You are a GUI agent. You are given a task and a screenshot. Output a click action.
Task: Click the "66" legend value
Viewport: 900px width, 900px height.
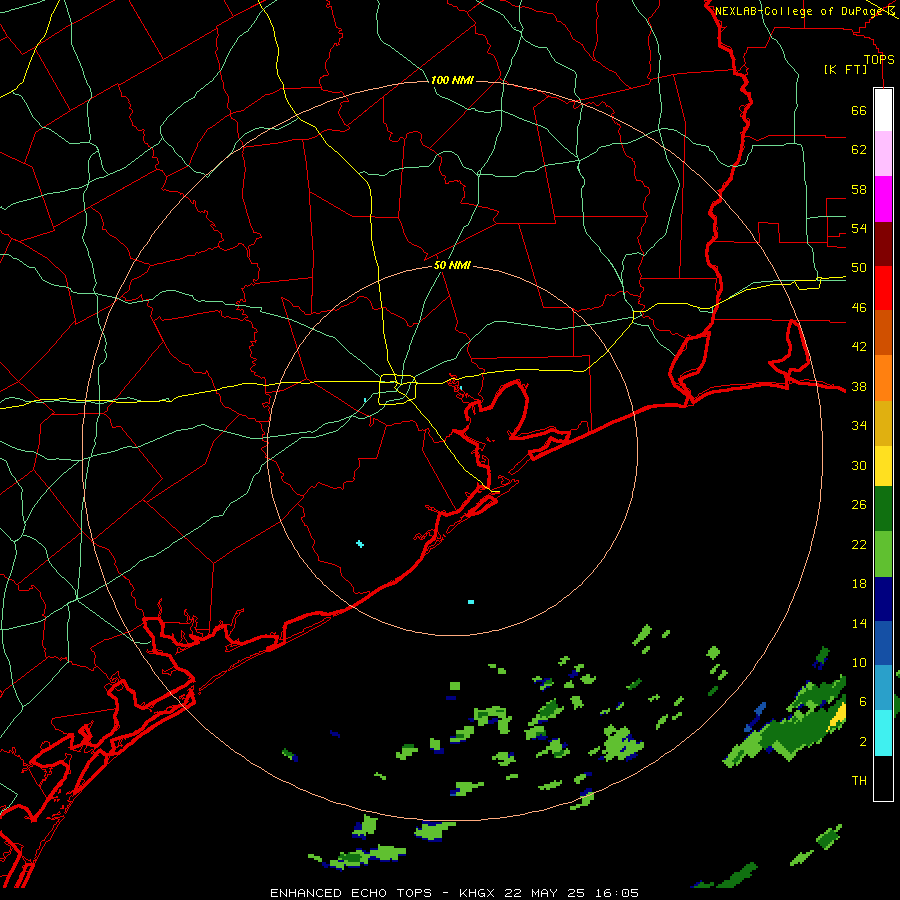(x=859, y=110)
